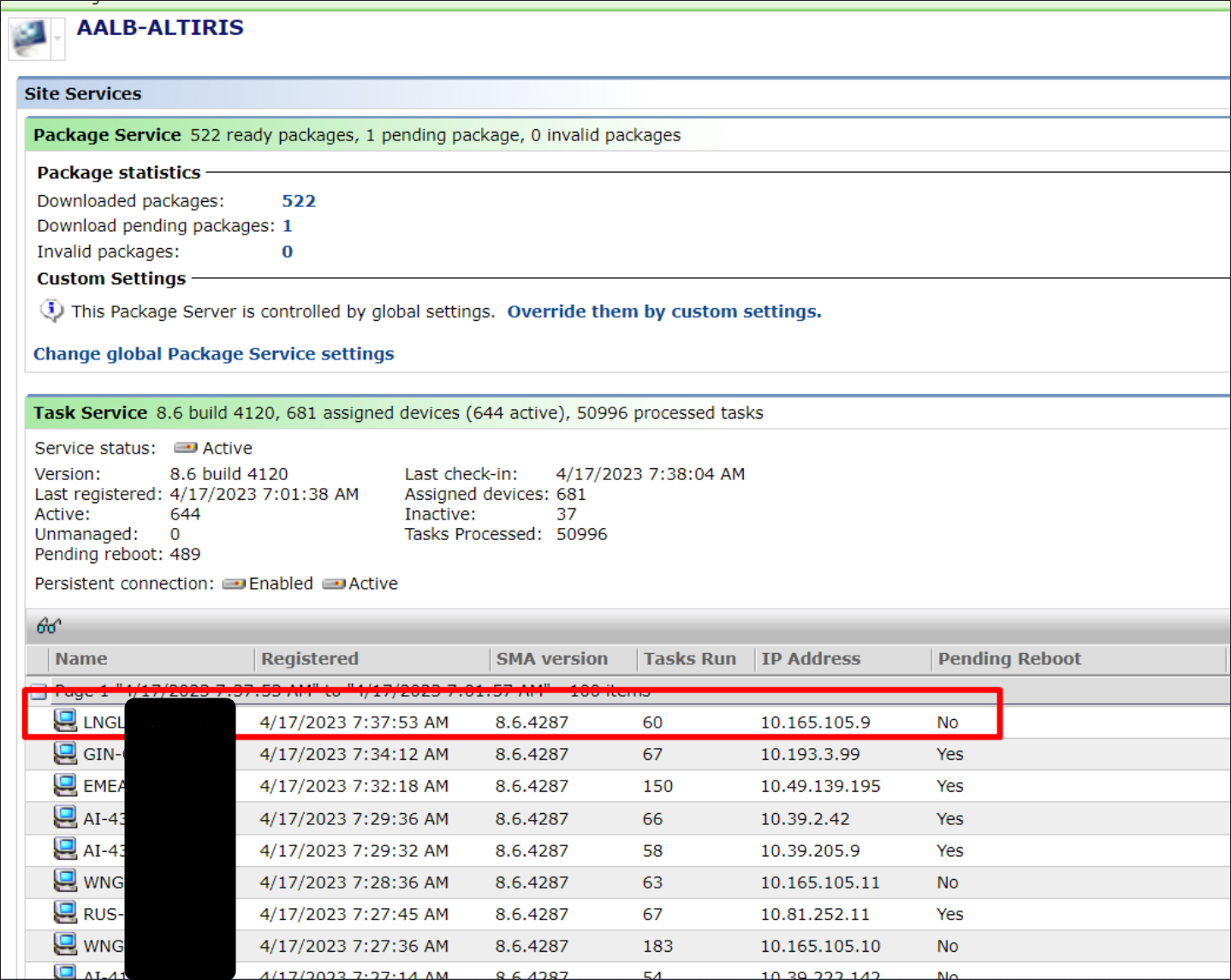Open the 0 invalid packages link
The height and width of the screenshot is (980, 1231).
point(288,252)
